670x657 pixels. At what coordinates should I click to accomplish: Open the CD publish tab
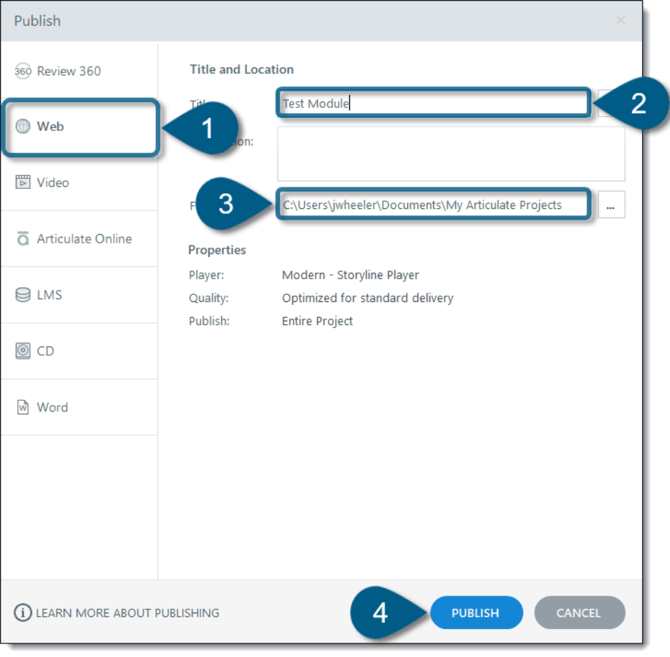pos(79,351)
